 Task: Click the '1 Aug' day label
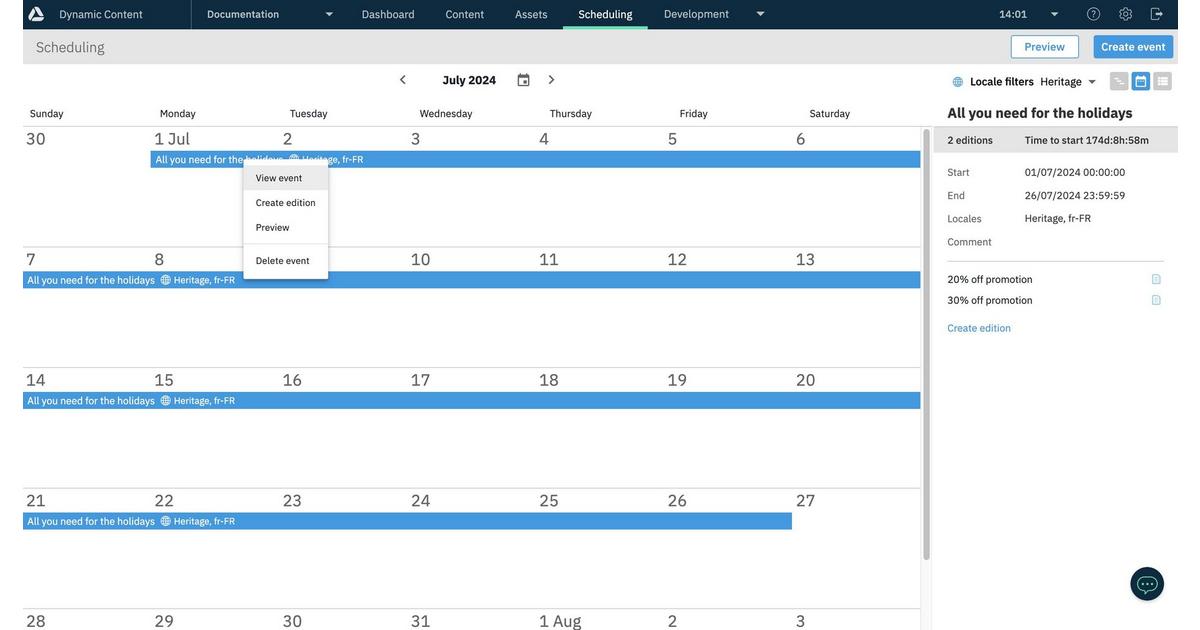pyautogui.click(x=560, y=621)
